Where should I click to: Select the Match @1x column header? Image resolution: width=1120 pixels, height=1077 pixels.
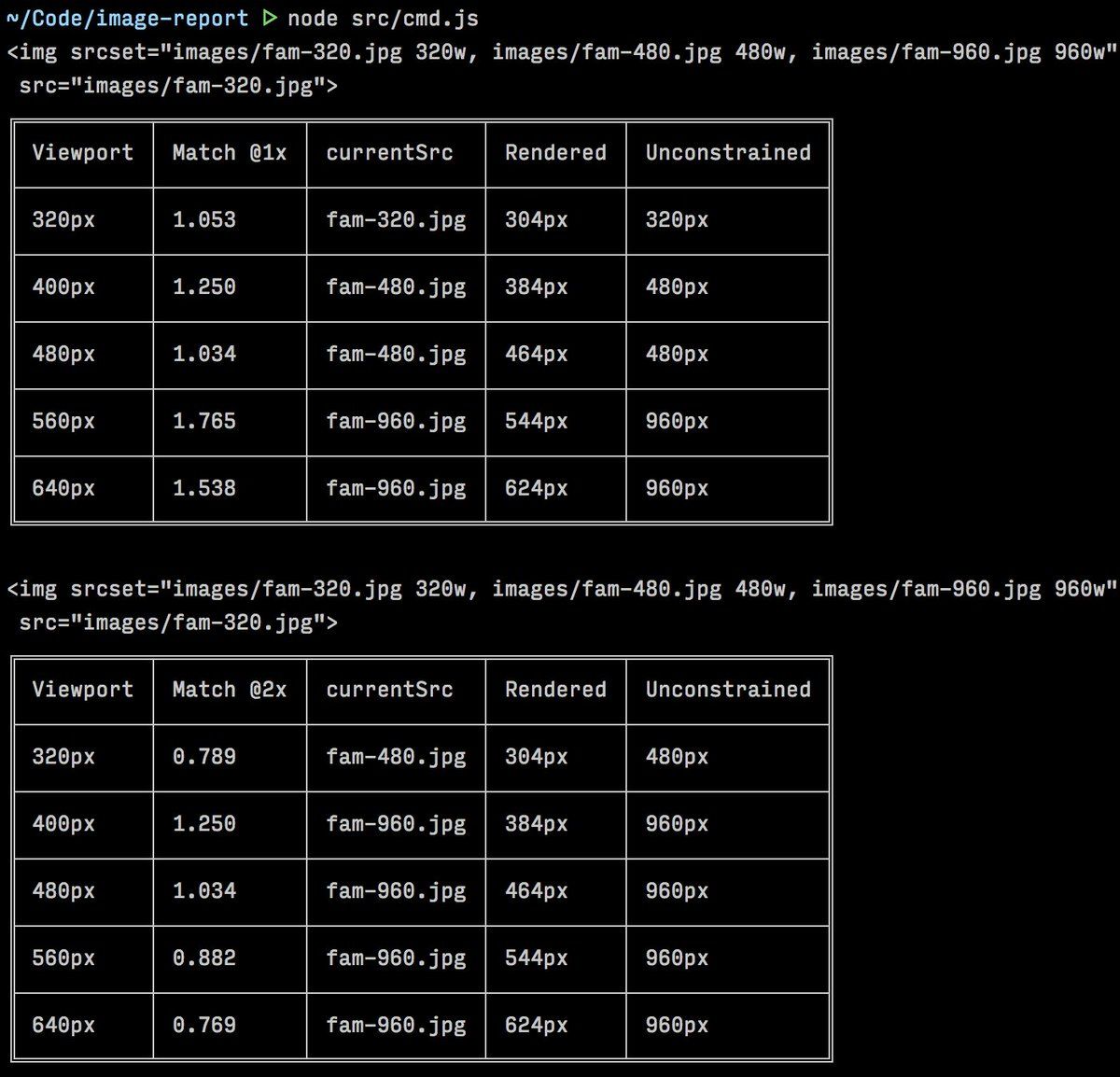pyautogui.click(x=230, y=153)
